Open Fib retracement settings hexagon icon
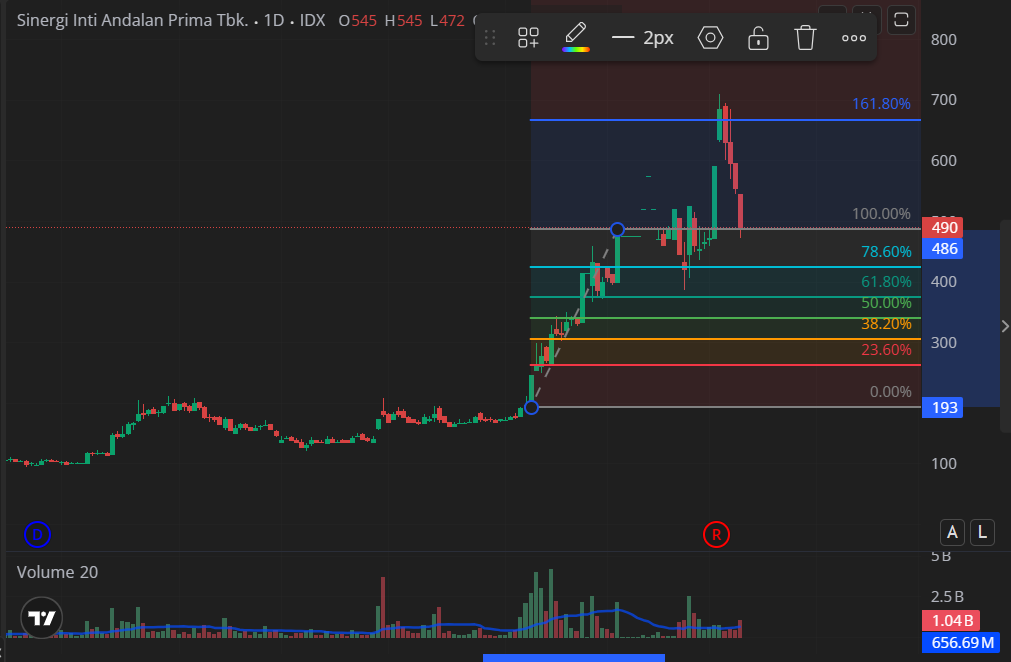This screenshot has height=662, width=1011. (x=710, y=38)
